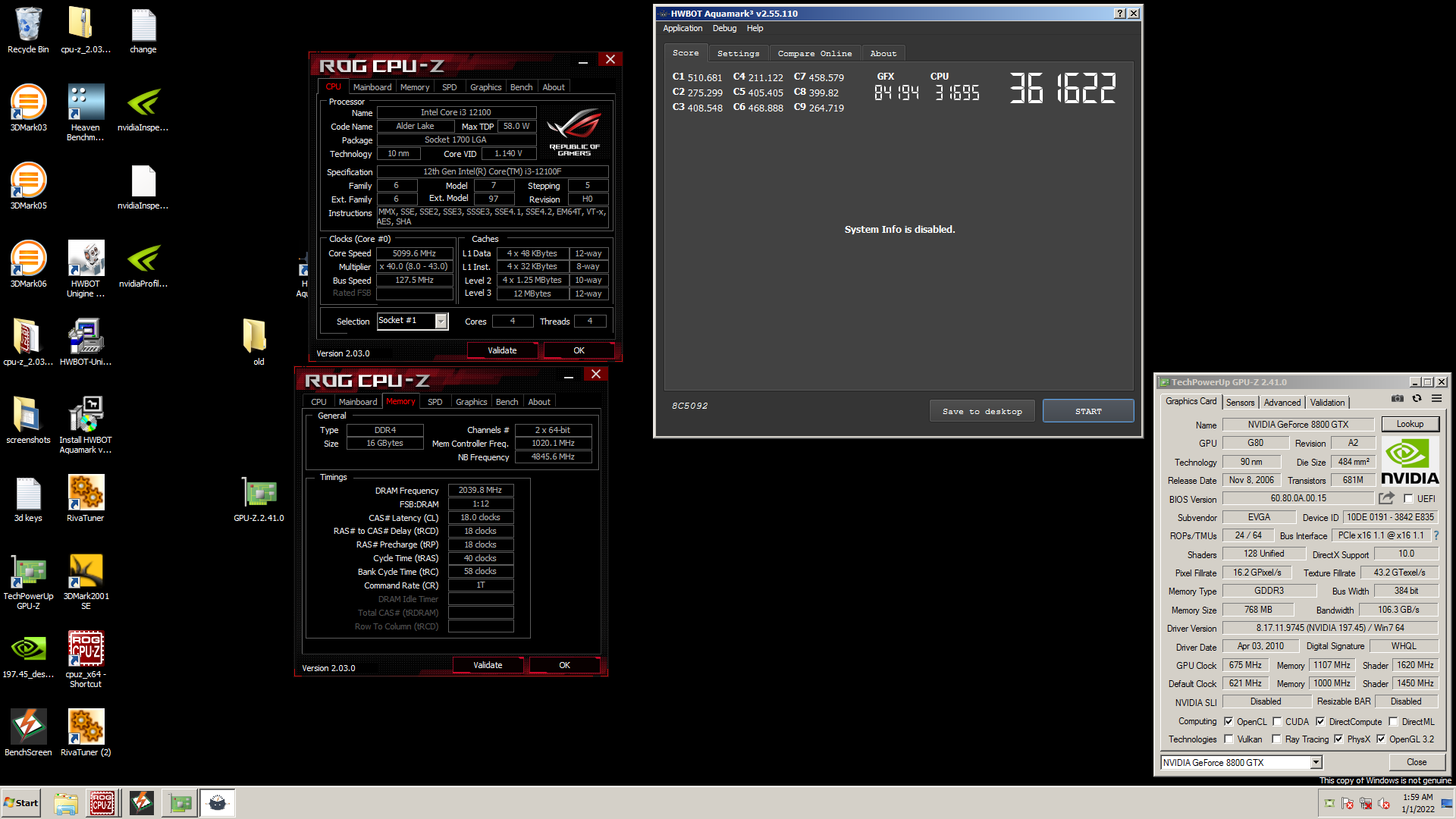This screenshot has width=1456, height=819.
Task: Click OK in lower CPU-Z Memory window
Action: pyautogui.click(x=564, y=665)
